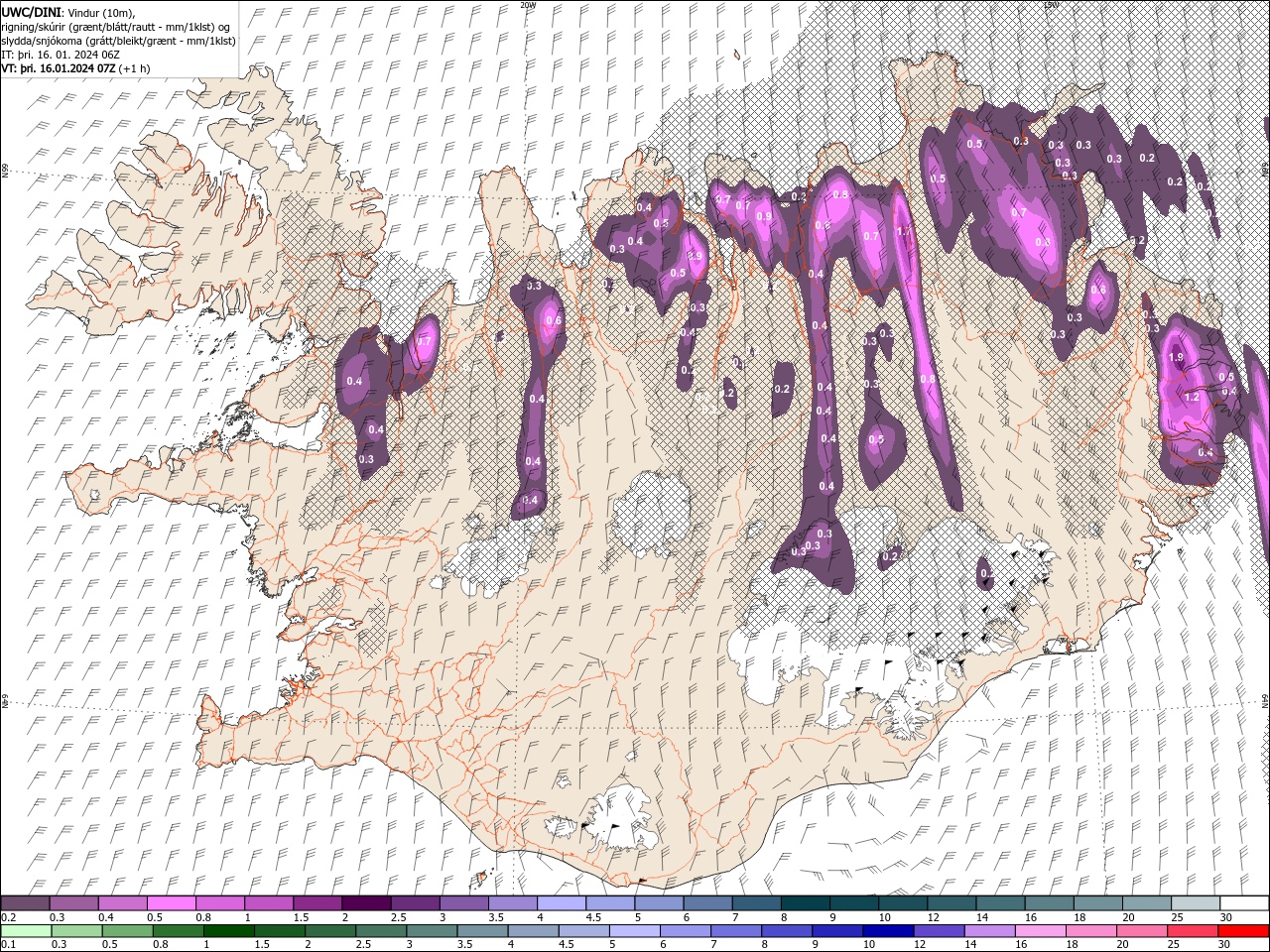The image size is (1270, 952).
Task: Click lower-row forest green swatch labeled 0.8
Action: coord(179,931)
